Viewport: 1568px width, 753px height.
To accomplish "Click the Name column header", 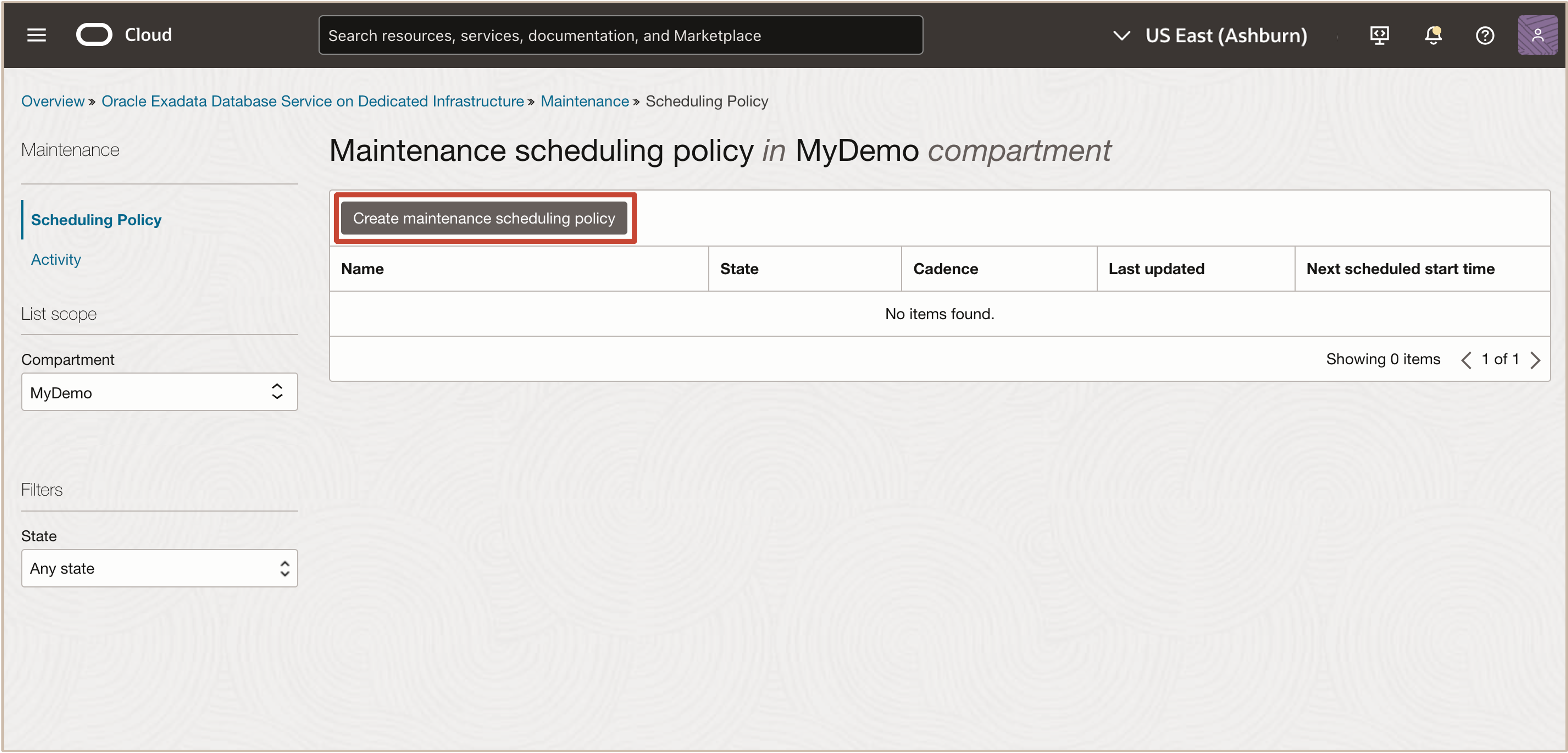I will coord(362,268).
